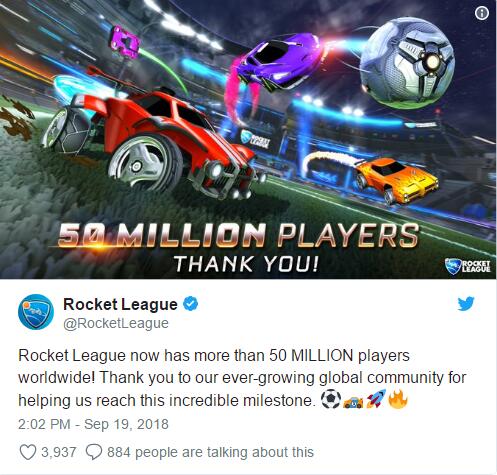The height and width of the screenshot is (475, 497).
Task: Click the info icon on the image
Action: 482,14
